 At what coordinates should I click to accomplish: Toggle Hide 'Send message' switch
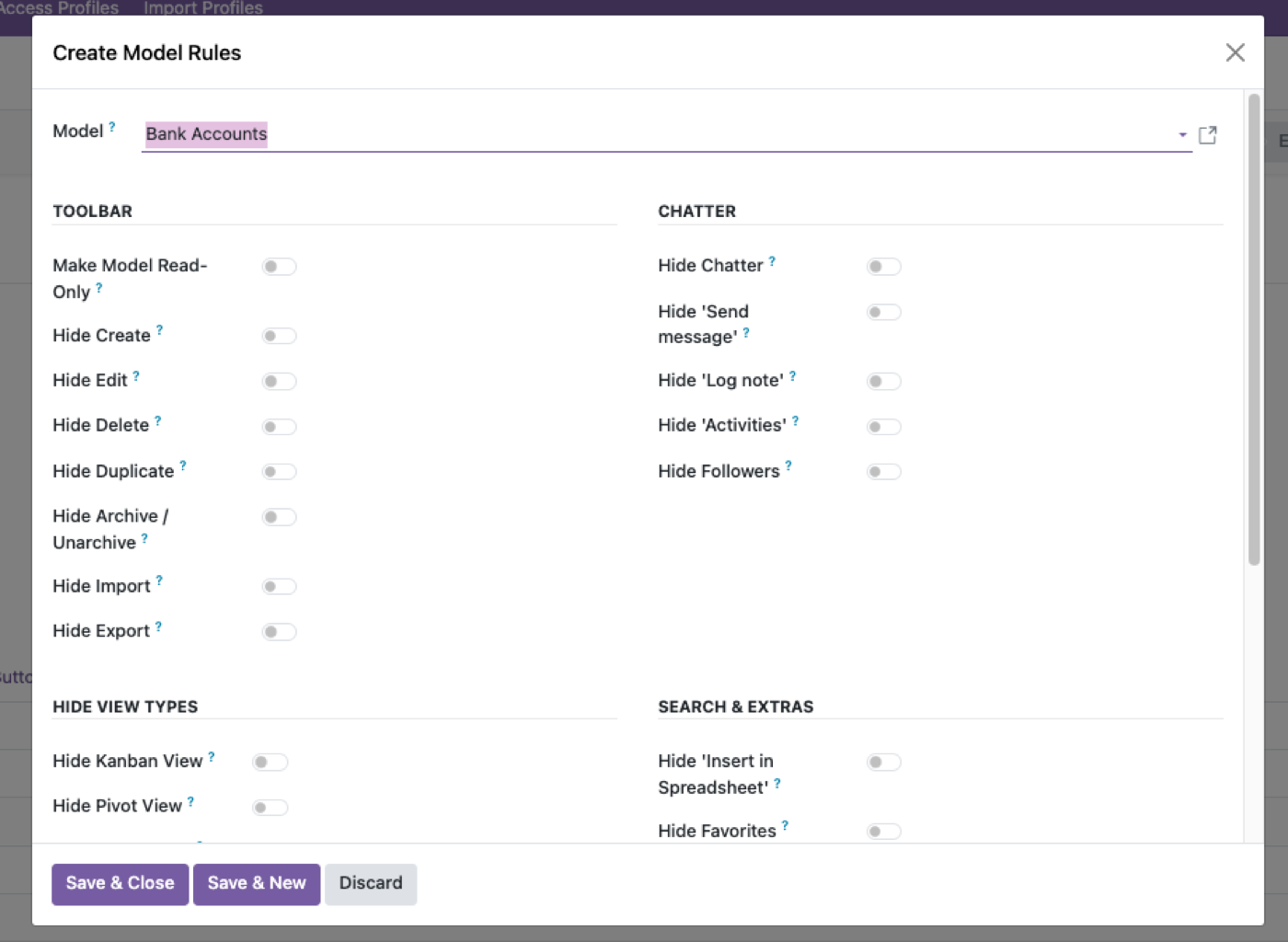884,313
